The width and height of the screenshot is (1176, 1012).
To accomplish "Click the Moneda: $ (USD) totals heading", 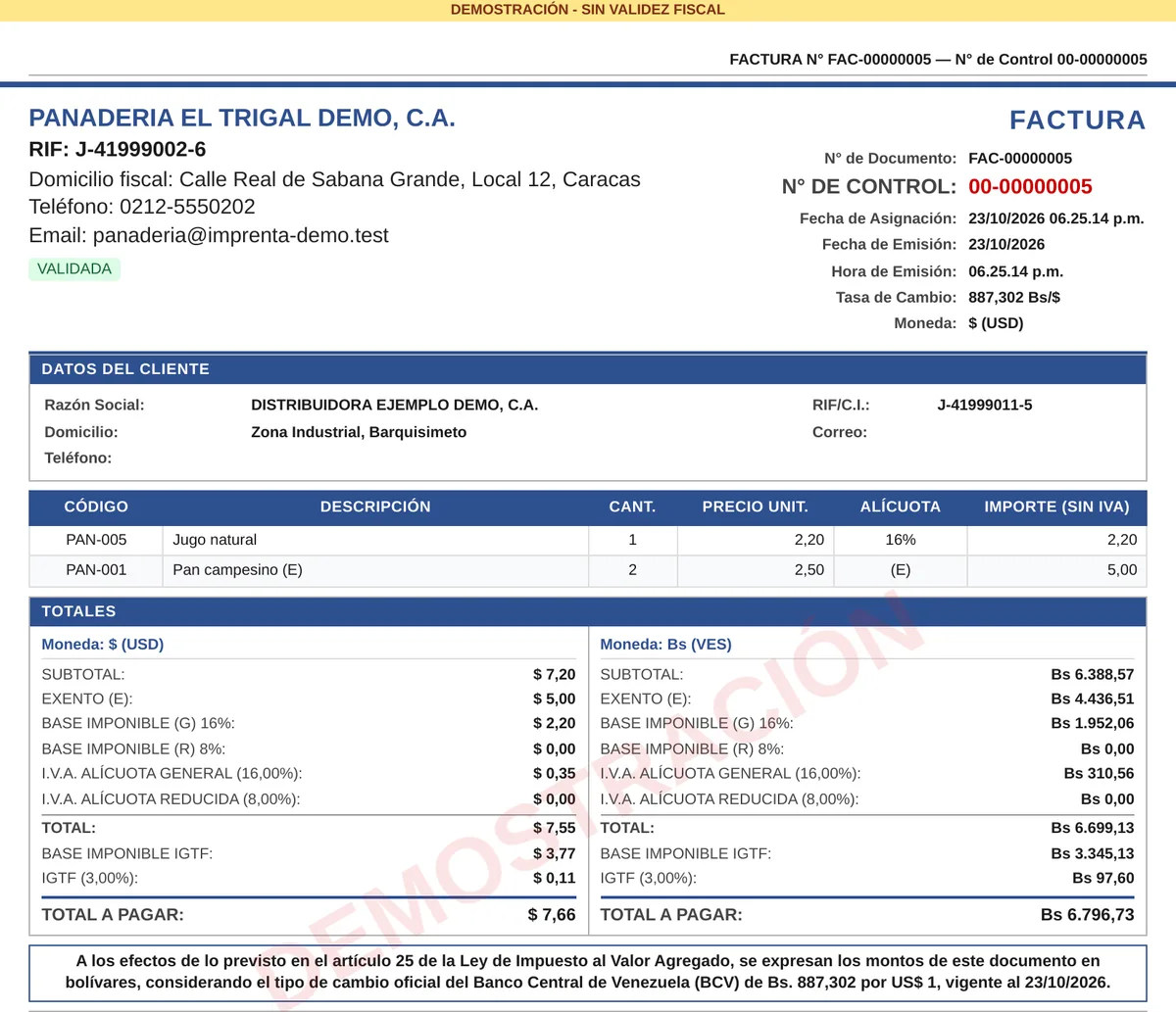I will tap(103, 645).
